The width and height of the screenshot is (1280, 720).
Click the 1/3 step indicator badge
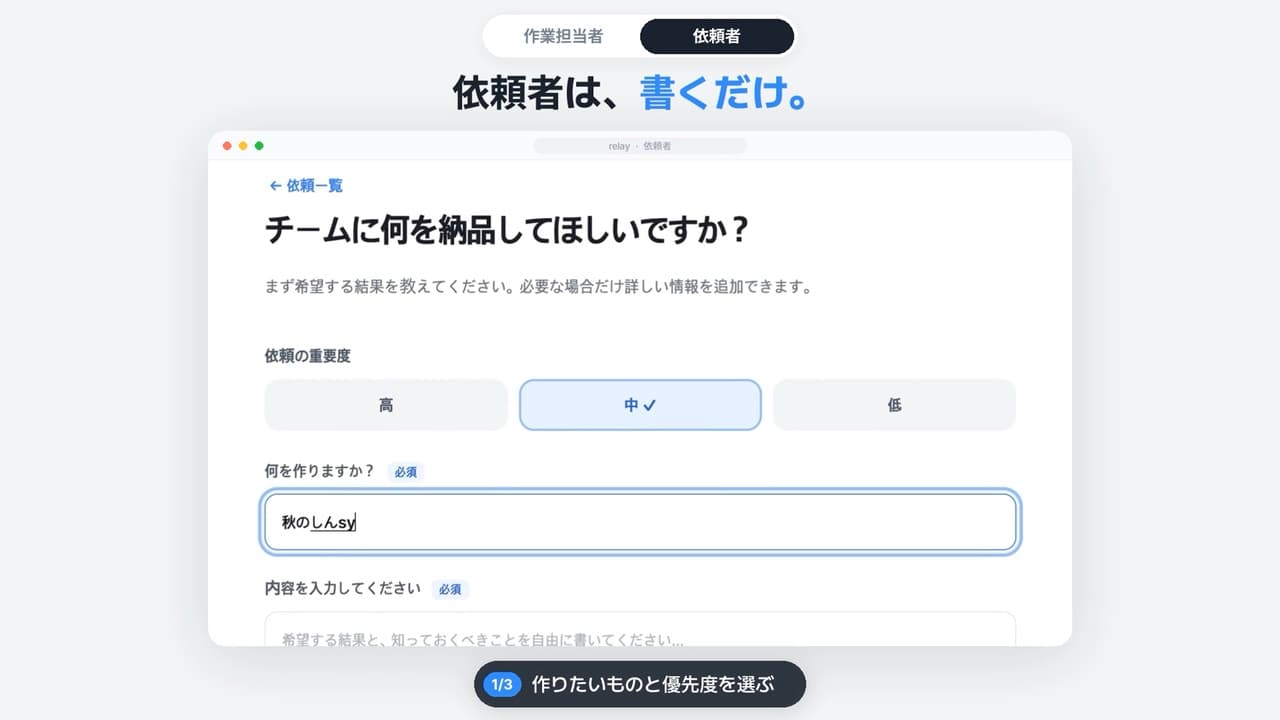pos(502,685)
